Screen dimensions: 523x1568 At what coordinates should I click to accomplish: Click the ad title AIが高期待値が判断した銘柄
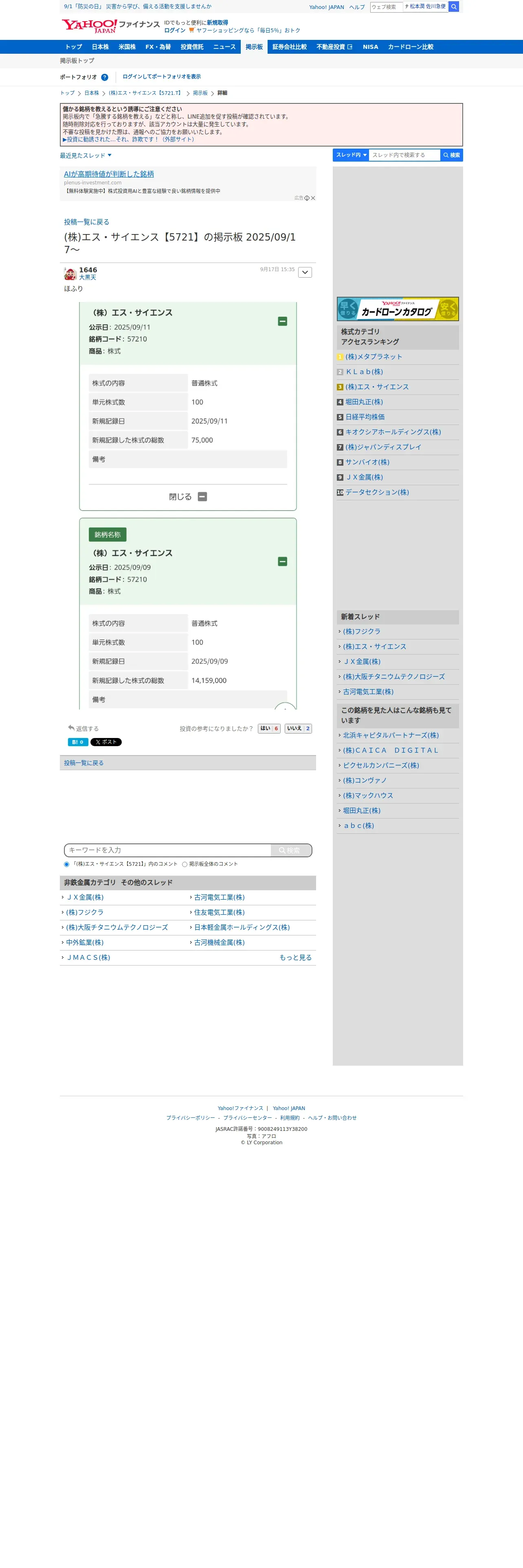point(109,174)
